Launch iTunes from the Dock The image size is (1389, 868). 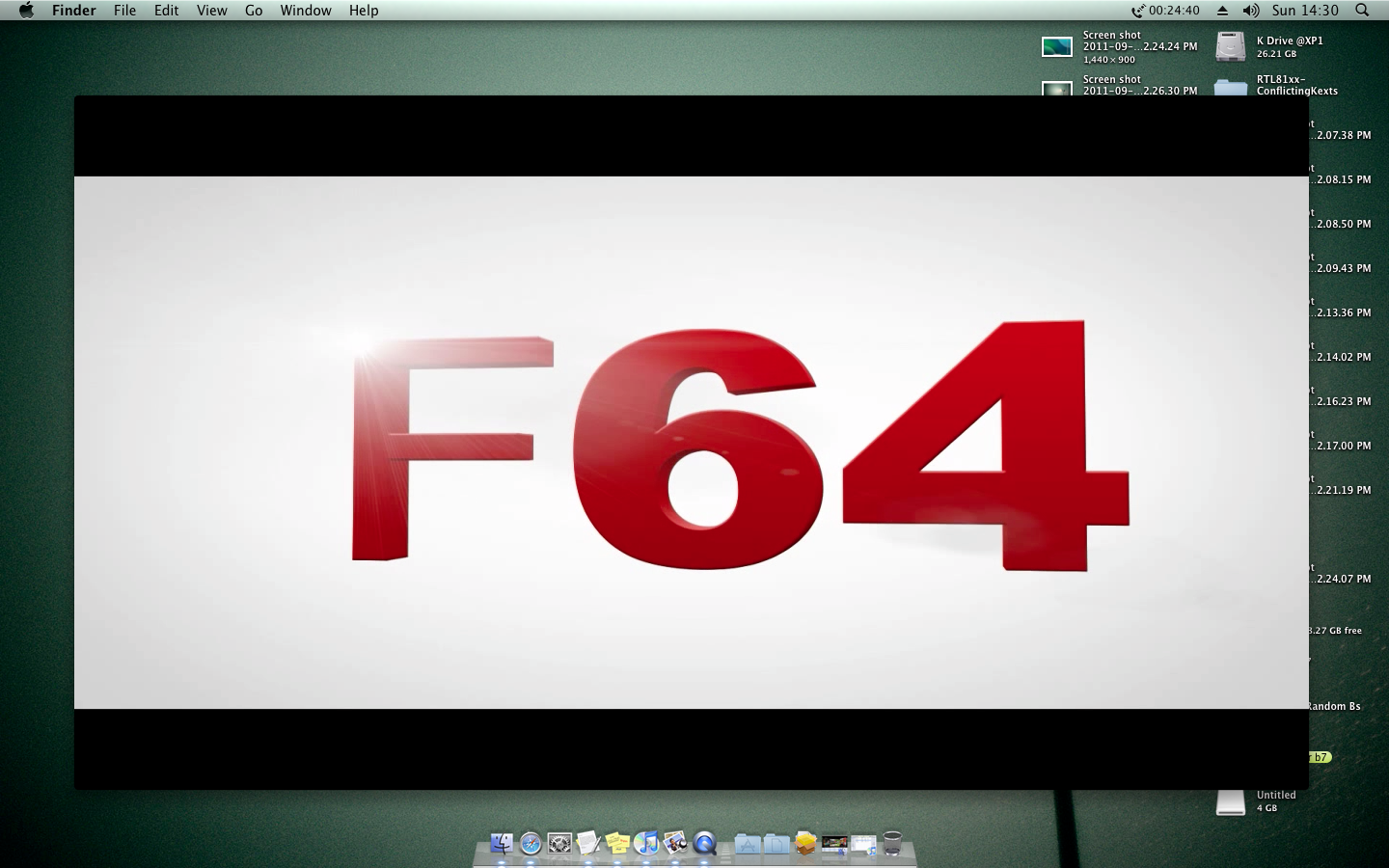[646, 844]
